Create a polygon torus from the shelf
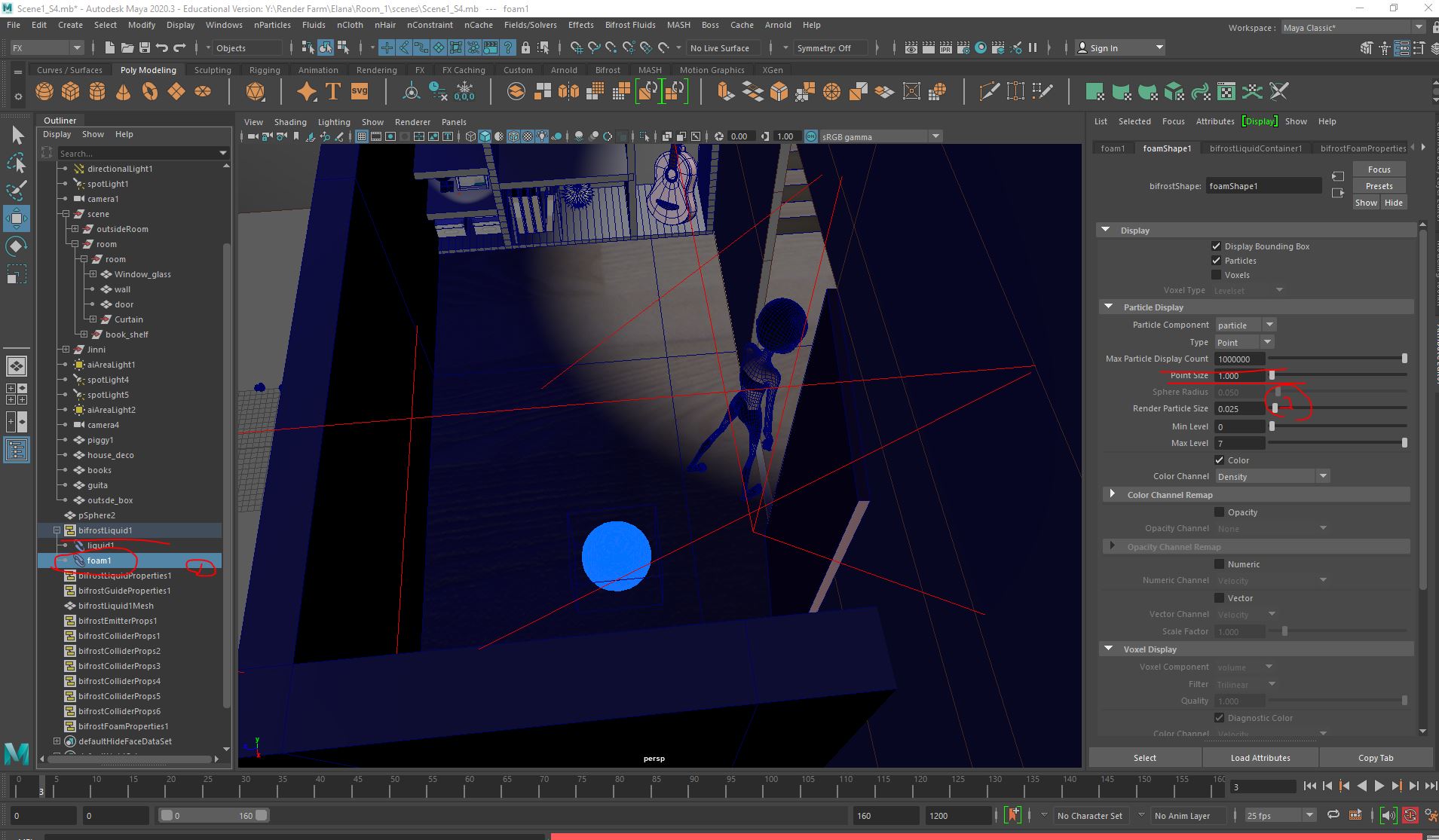 150,92
